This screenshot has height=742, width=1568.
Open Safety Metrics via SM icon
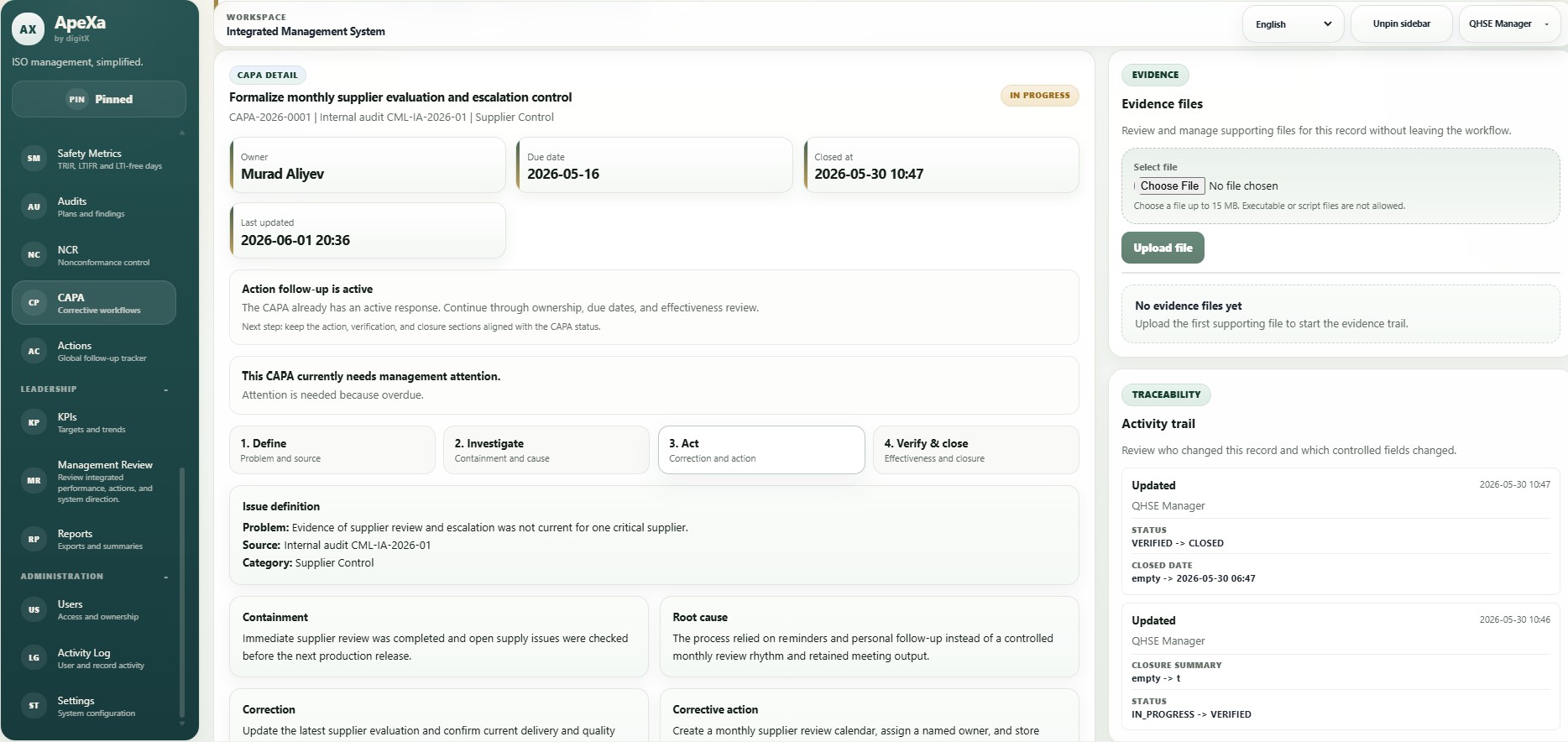[34, 159]
